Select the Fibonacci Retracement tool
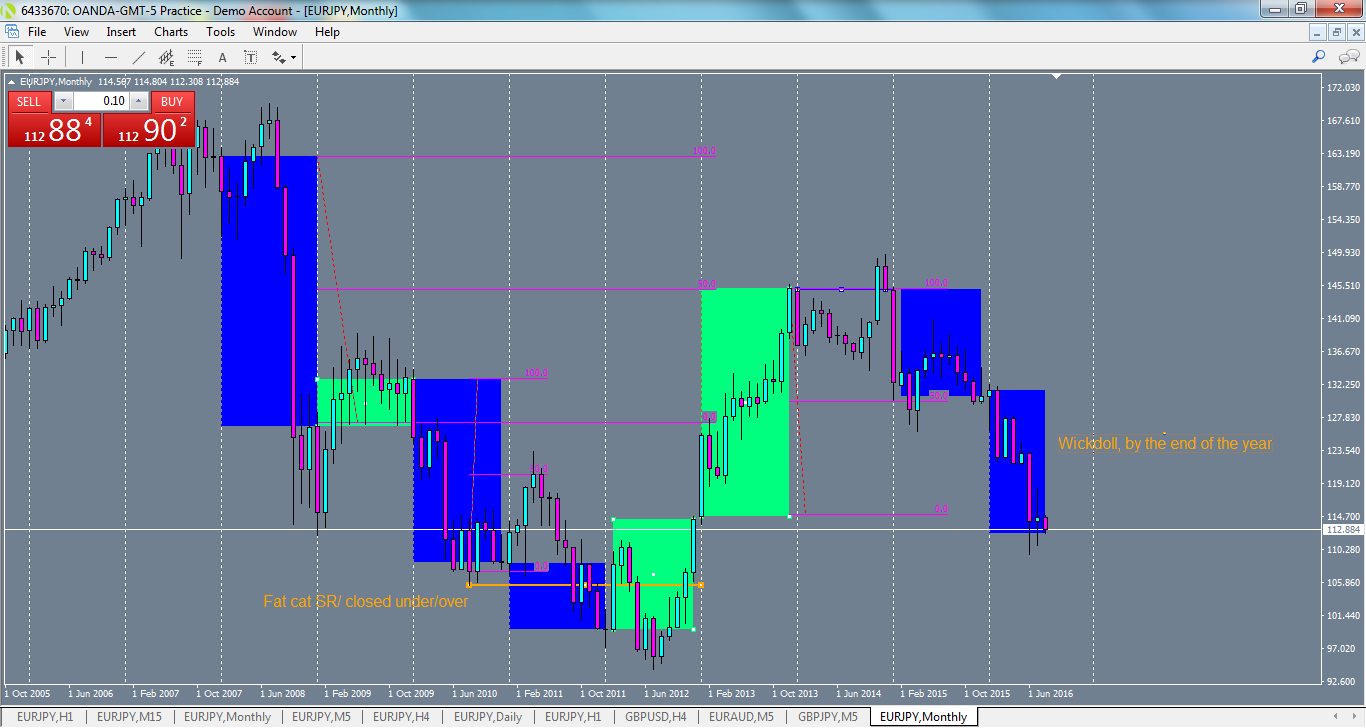The height and width of the screenshot is (728, 1366). tap(194, 57)
